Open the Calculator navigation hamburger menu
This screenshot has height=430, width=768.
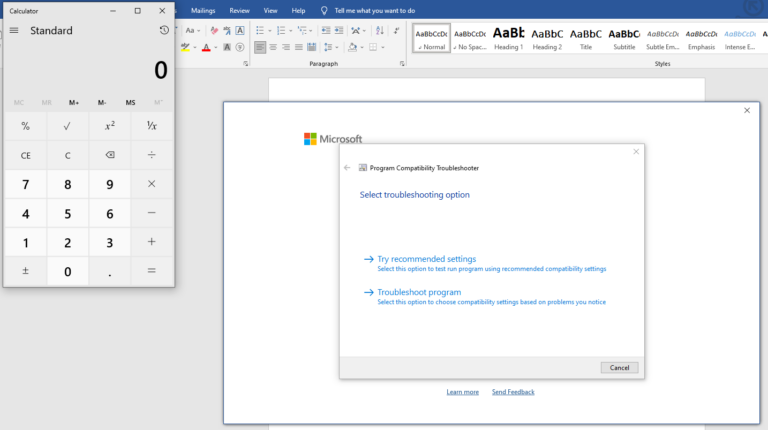click(x=14, y=30)
